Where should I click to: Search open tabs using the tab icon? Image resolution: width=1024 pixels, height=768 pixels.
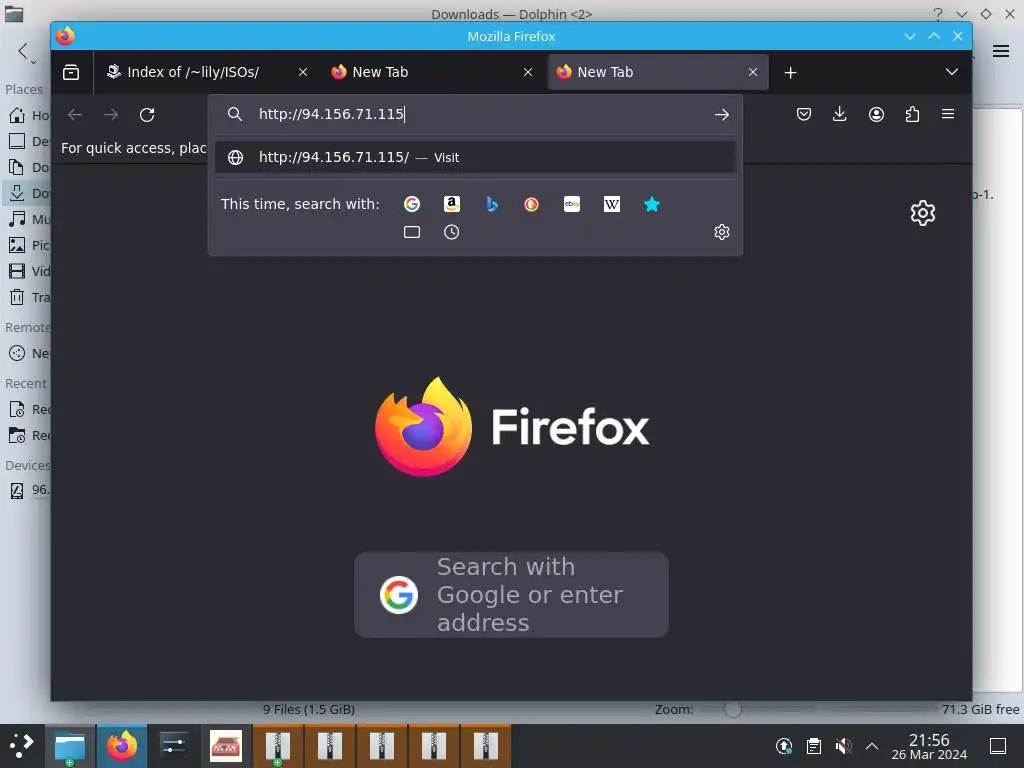(412, 232)
